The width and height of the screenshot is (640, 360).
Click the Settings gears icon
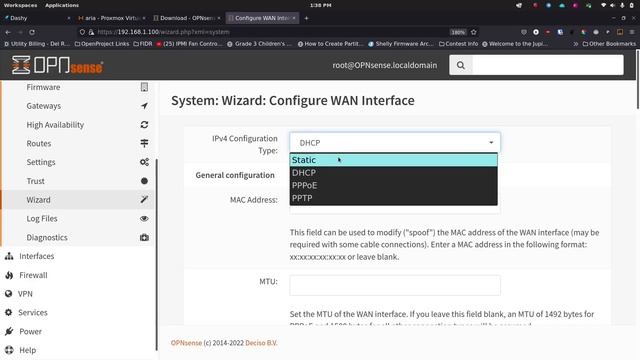[x=144, y=162]
